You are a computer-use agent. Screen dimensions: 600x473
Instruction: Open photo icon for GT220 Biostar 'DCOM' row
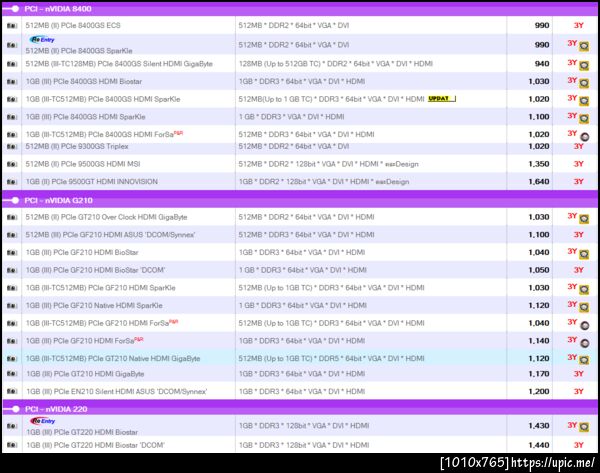click(x=12, y=445)
